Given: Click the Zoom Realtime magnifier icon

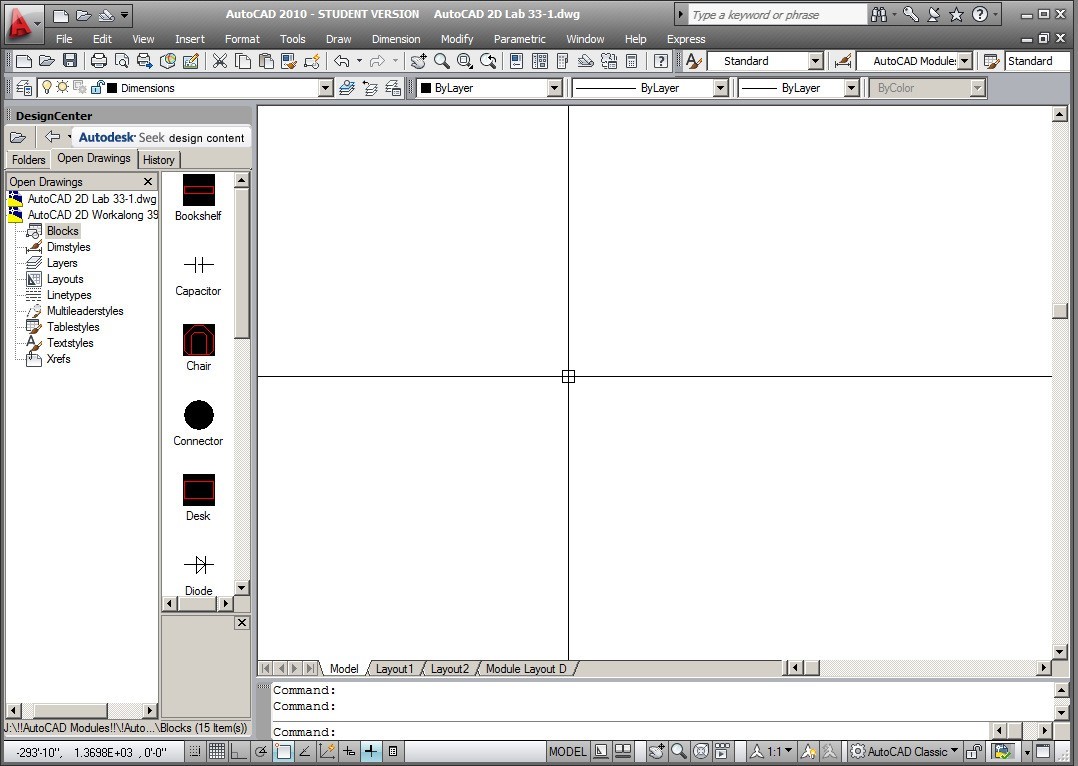Looking at the screenshot, I should tap(441, 61).
